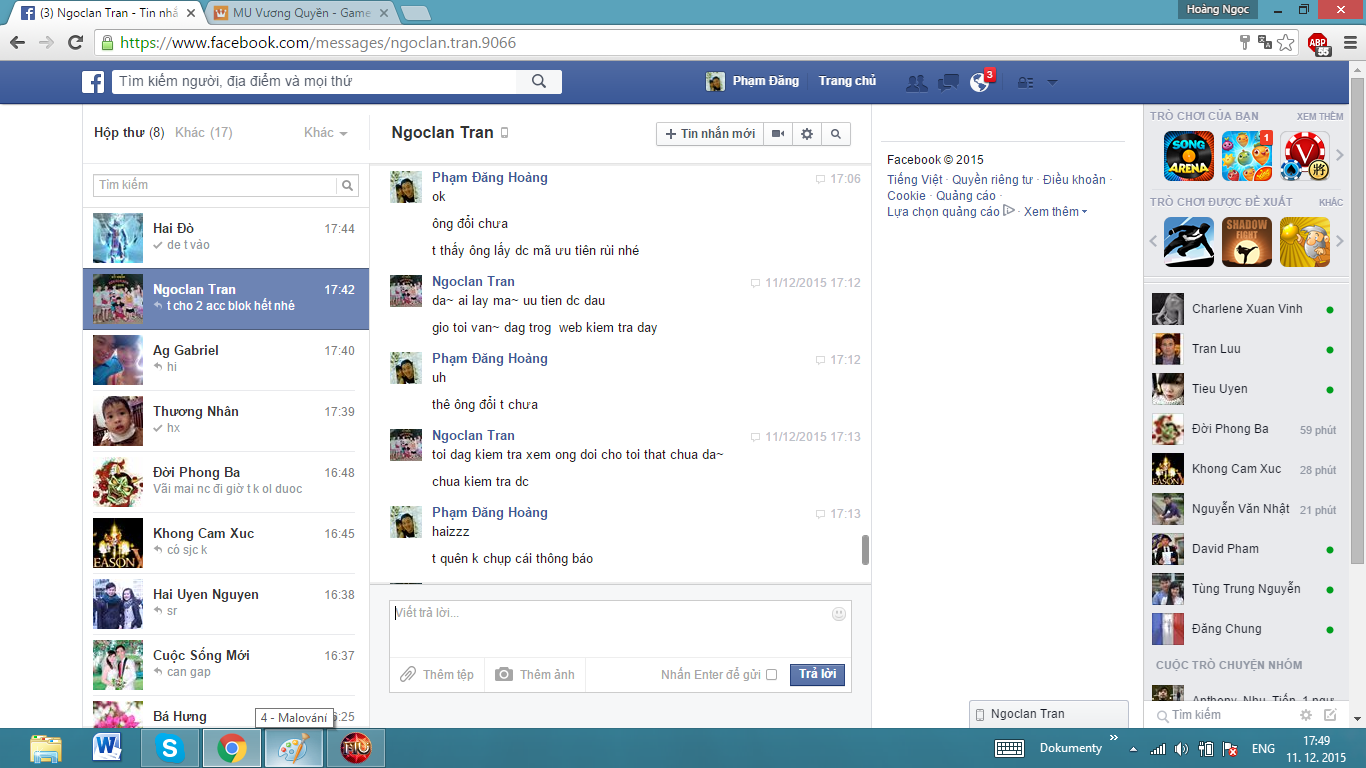
Task: Start a video call with Ngoclan Tran
Action: pos(778,134)
